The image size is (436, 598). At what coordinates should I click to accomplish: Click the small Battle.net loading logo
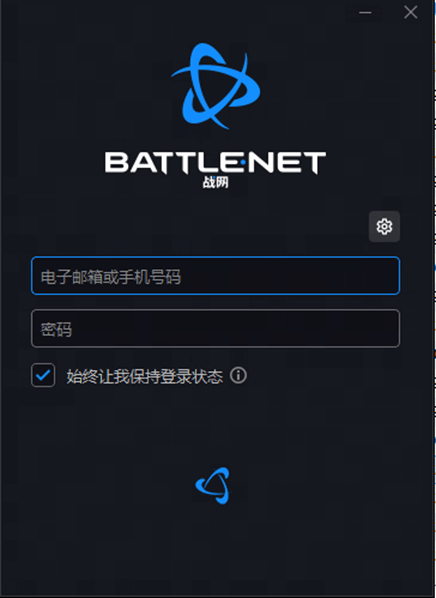(x=212, y=485)
